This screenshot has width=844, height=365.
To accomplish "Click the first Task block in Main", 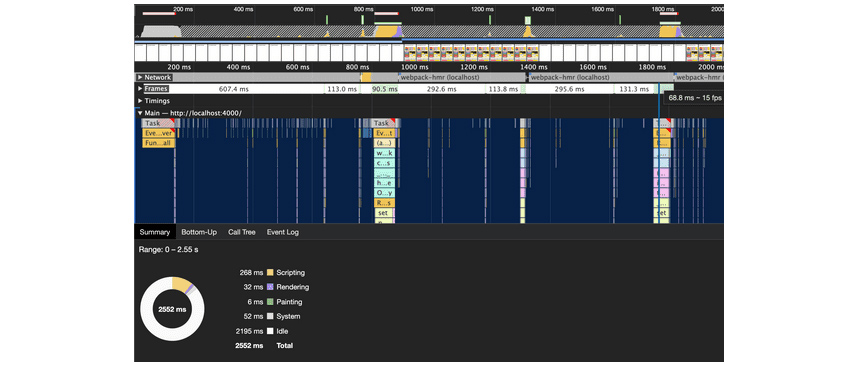I will point(155,123).
